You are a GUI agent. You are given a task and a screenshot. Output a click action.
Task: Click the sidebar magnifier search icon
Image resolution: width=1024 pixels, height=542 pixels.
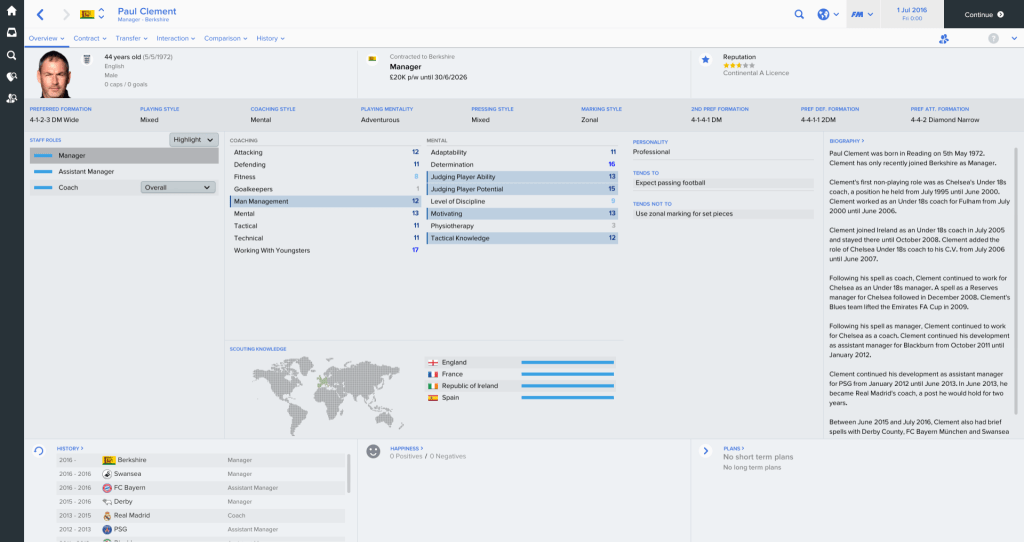click(x=11, y=55)
